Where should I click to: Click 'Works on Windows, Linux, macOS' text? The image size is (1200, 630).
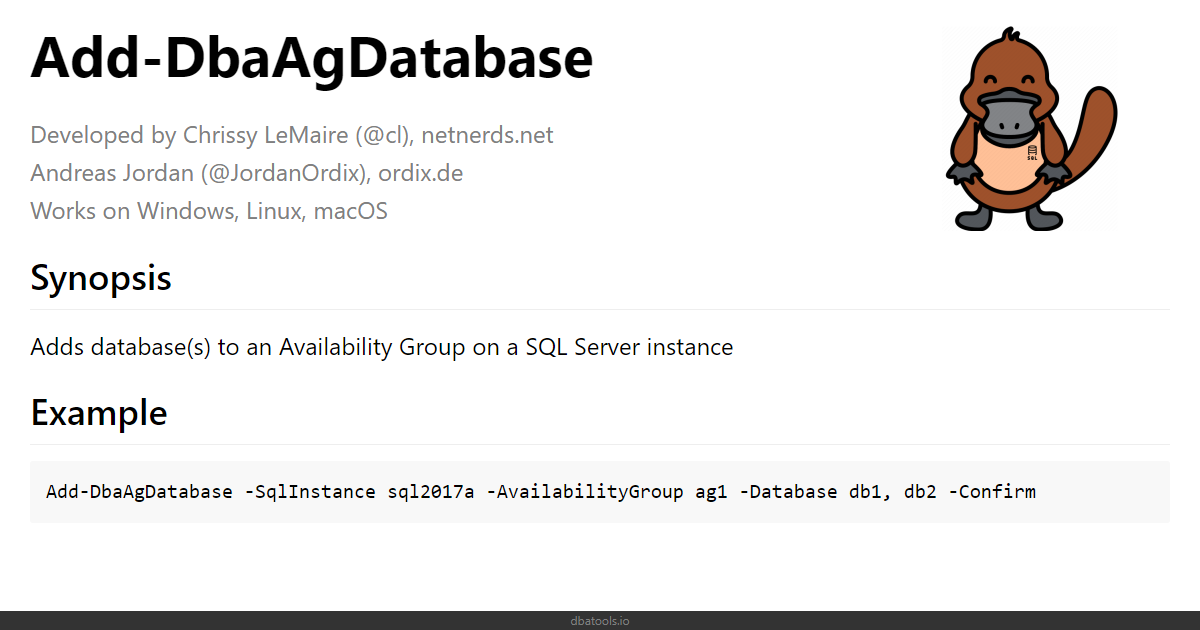click(209, 211)
